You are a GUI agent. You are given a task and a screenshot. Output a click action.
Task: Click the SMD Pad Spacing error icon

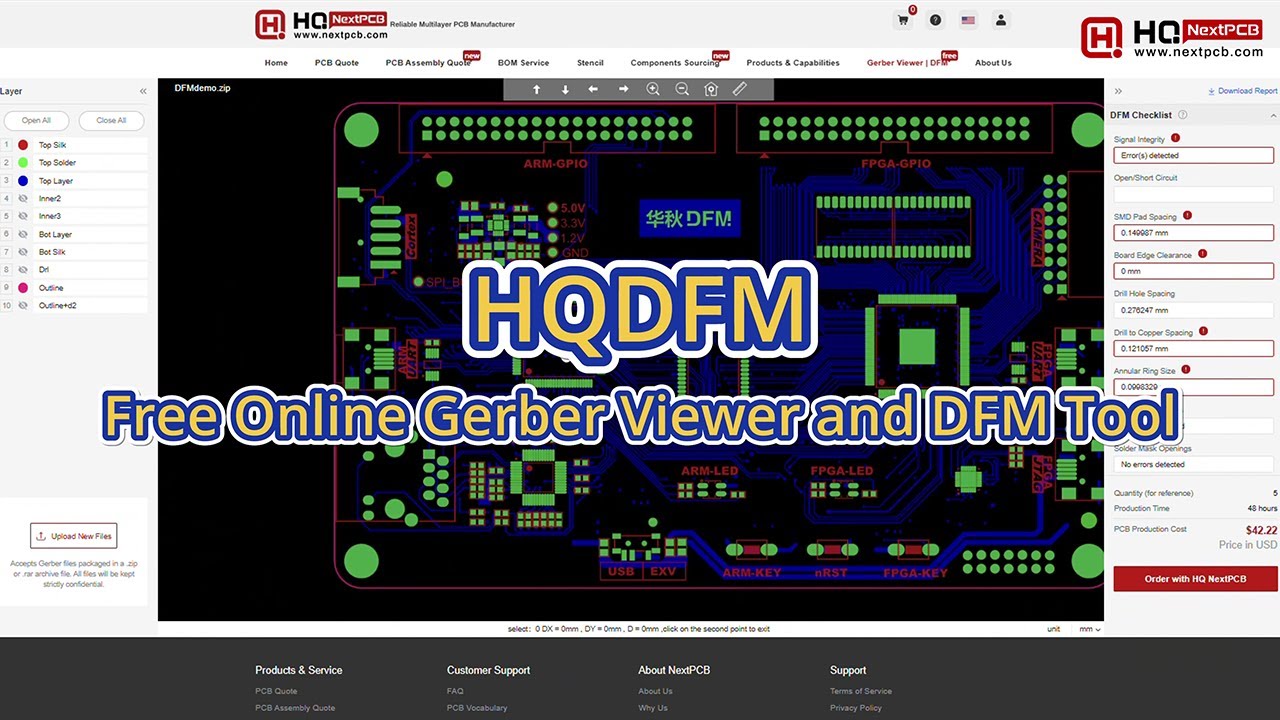pos(1187,215)
